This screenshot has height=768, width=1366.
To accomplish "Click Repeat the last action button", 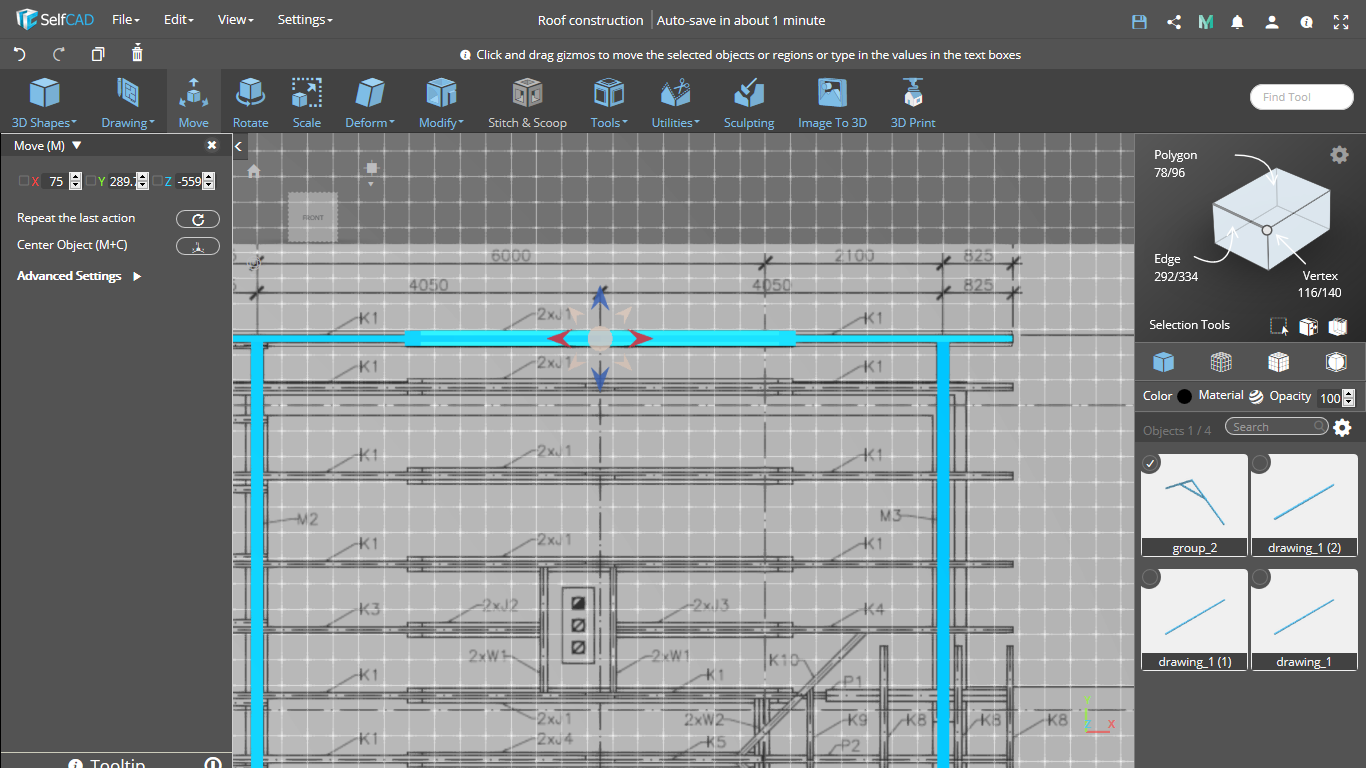I will coord(198,219).
